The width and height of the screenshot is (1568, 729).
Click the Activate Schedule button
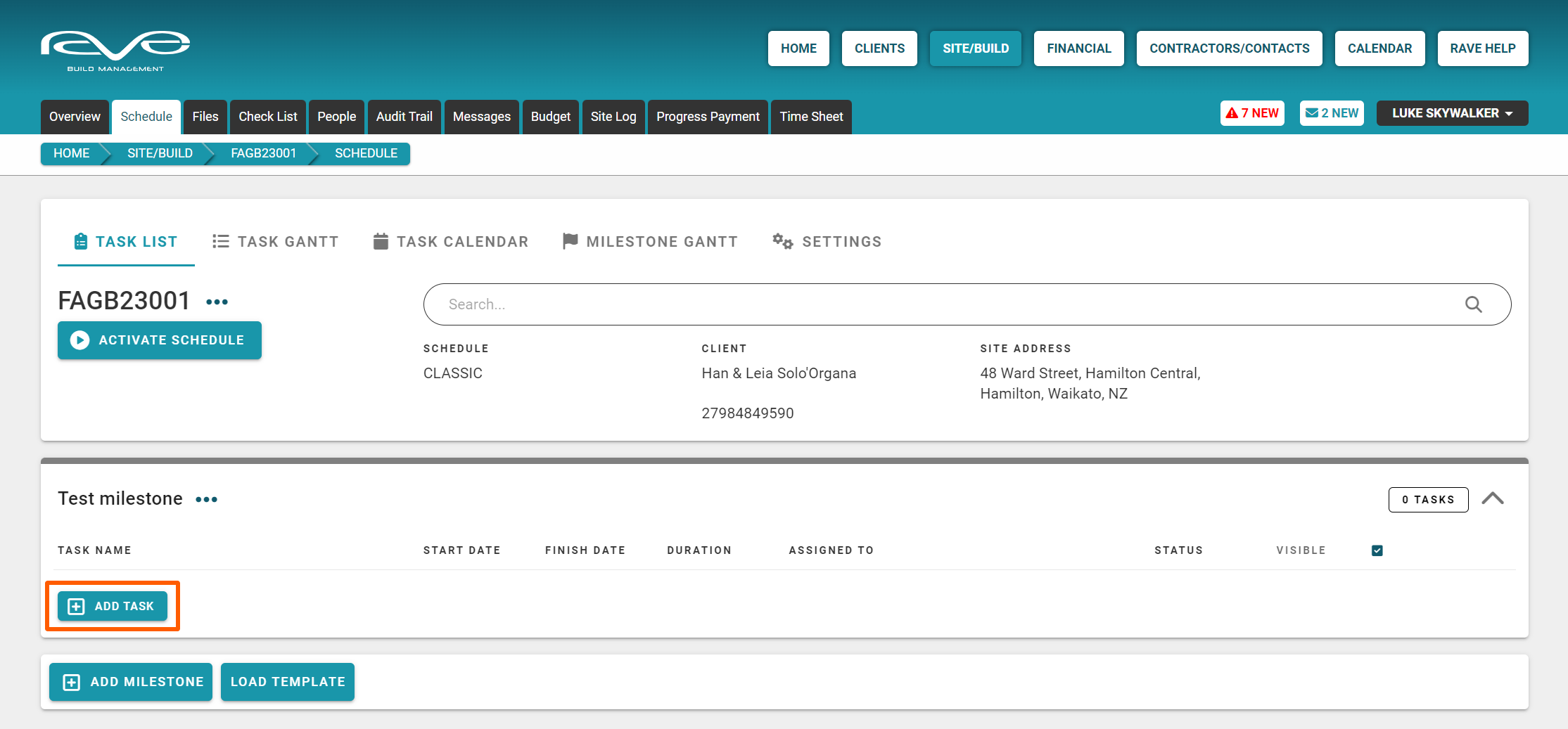point(160,340)
